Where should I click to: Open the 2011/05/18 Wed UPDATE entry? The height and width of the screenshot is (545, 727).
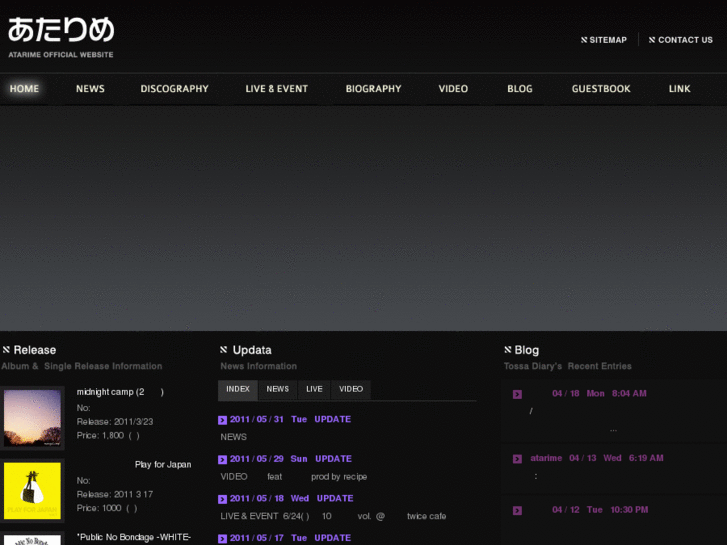292,498
